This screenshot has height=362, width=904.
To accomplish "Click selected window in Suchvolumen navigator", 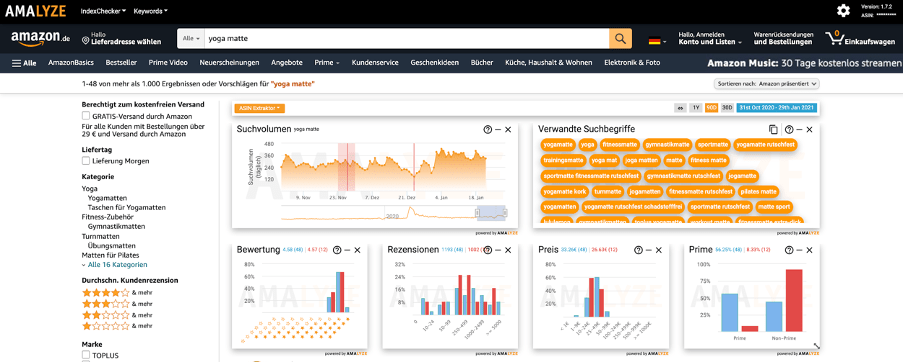I will [491, 213].
